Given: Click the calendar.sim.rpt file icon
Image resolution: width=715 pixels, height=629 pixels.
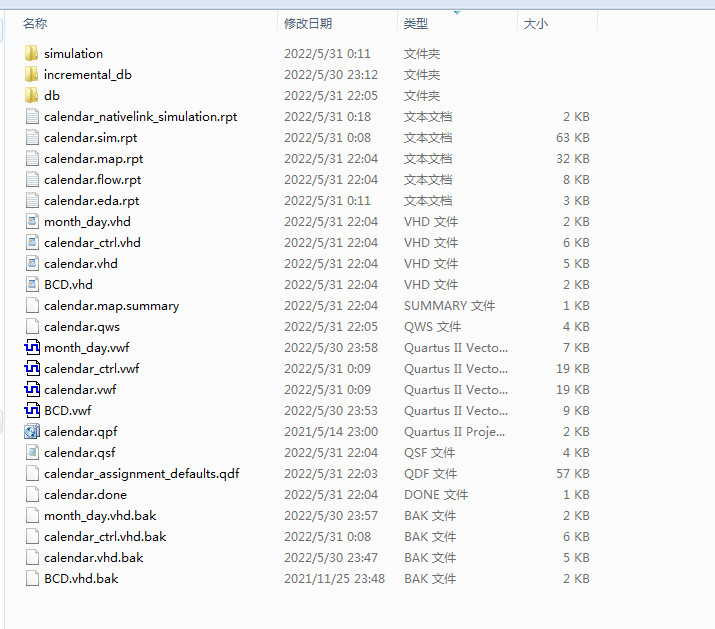Looking at the screenshot, I should click(32, 137).
